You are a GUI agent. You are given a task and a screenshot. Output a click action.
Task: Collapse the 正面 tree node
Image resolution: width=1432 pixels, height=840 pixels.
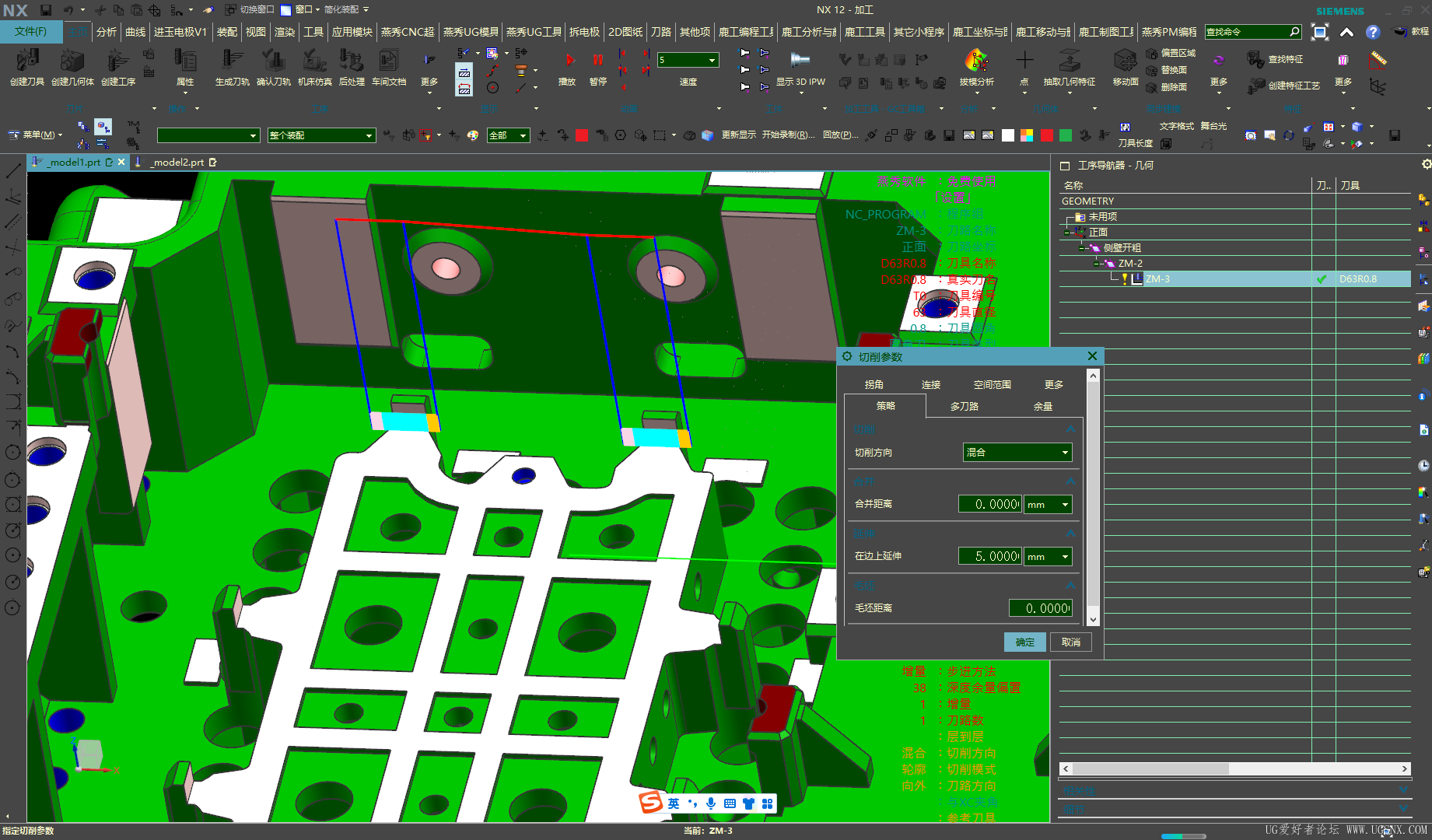tap(1068, 233)
